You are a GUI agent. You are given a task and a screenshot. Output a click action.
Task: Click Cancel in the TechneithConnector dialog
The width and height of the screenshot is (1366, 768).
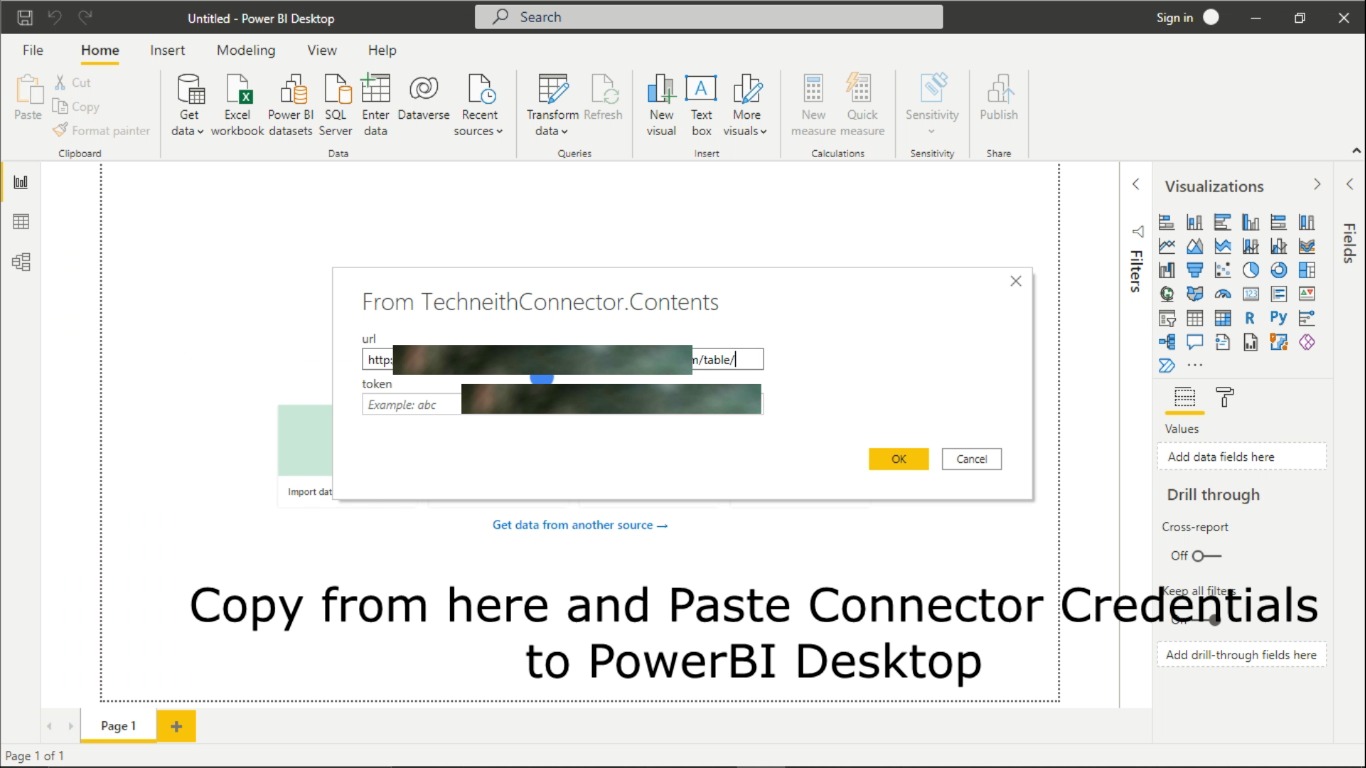972,459
